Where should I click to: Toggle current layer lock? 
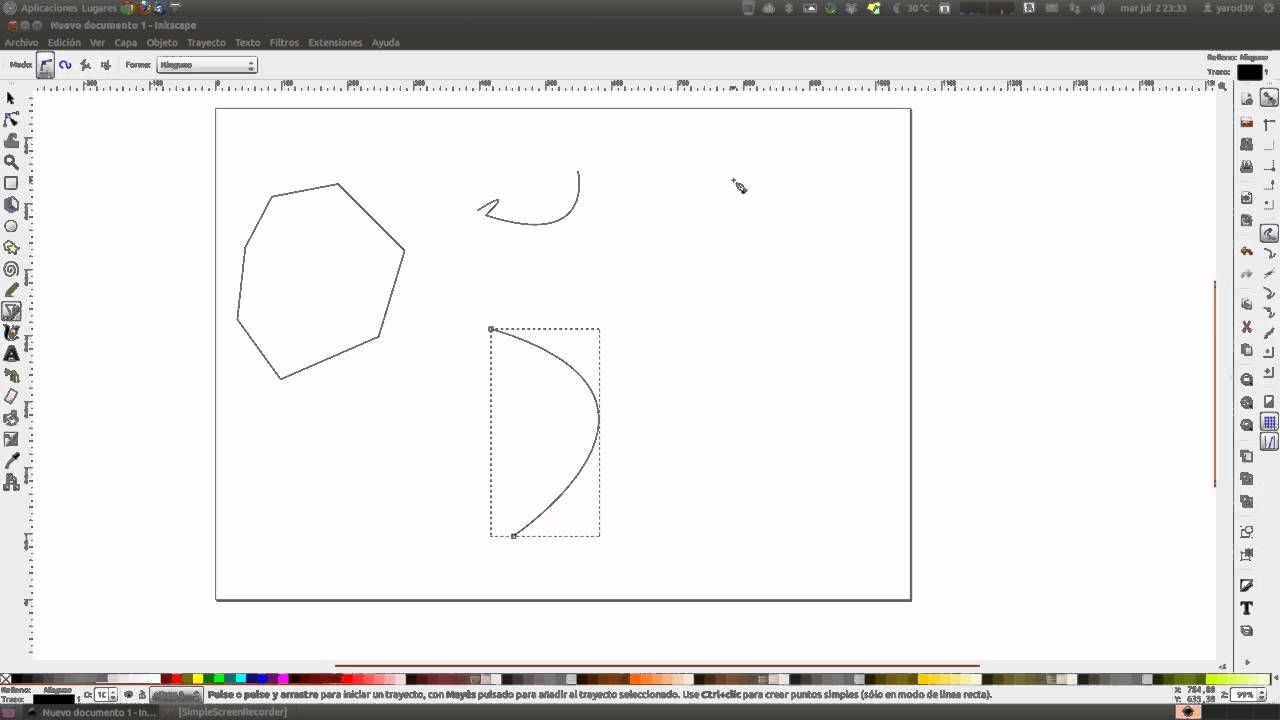pyautogui.click(x=141, y=694)
